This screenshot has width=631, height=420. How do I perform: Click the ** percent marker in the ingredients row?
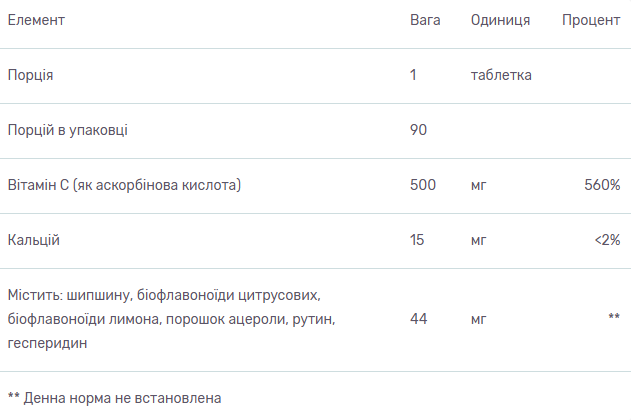click(614, 319)
